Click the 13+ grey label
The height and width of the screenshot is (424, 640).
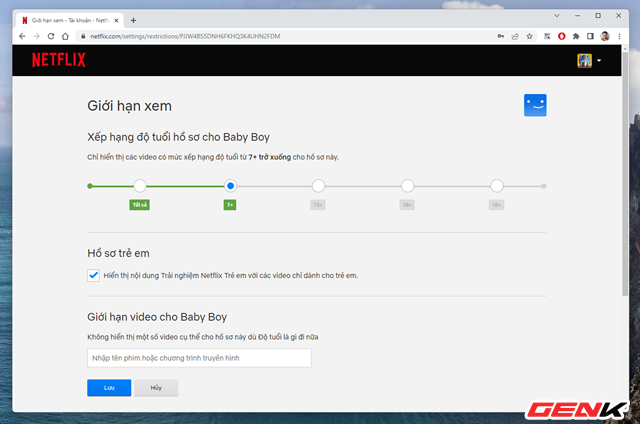318,205
